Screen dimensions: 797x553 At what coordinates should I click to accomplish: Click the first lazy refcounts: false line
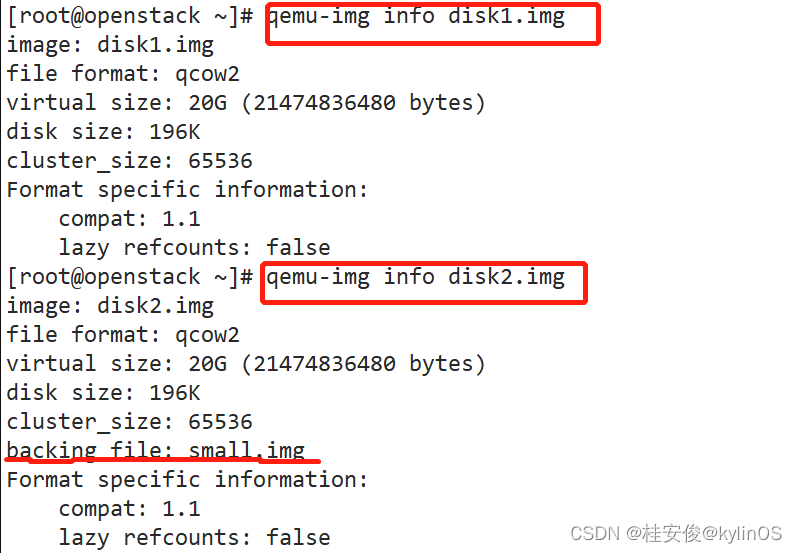tap(195, 249)
